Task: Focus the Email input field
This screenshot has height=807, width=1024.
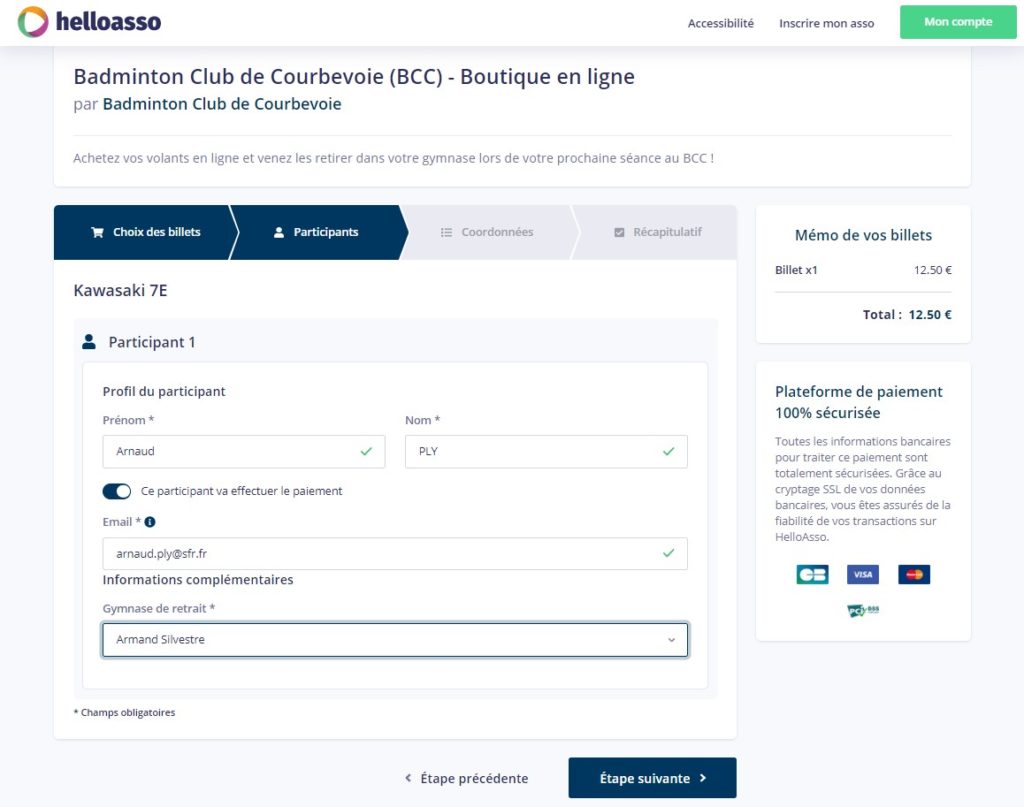Action: (x=395, y=554)
